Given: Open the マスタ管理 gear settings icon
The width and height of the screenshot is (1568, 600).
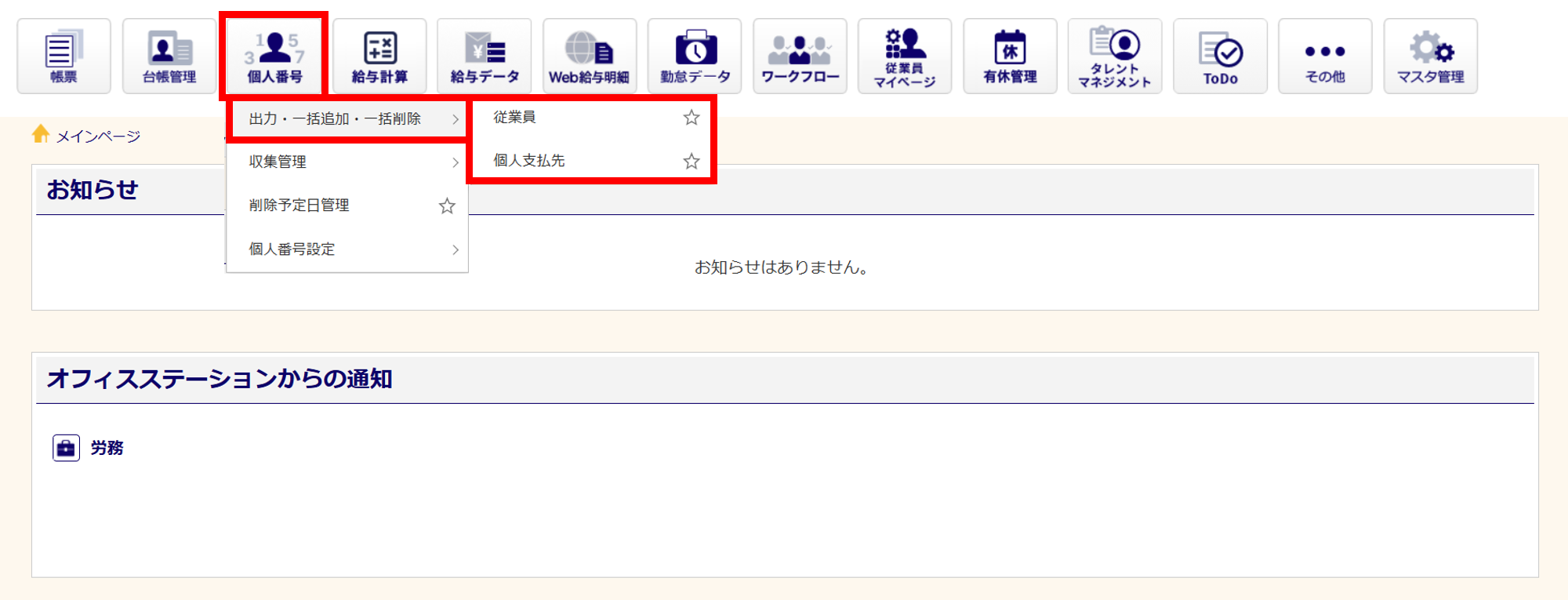Looking at the screenshot, I should [x=1430, y=56].
